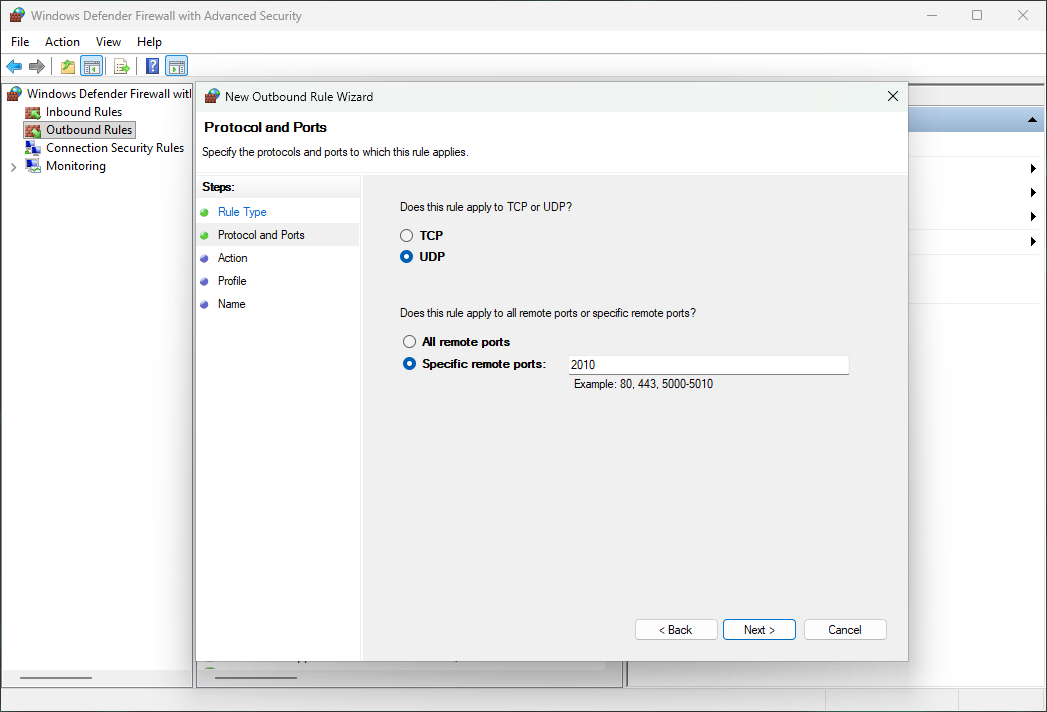Select the TCP radio button

407,236
